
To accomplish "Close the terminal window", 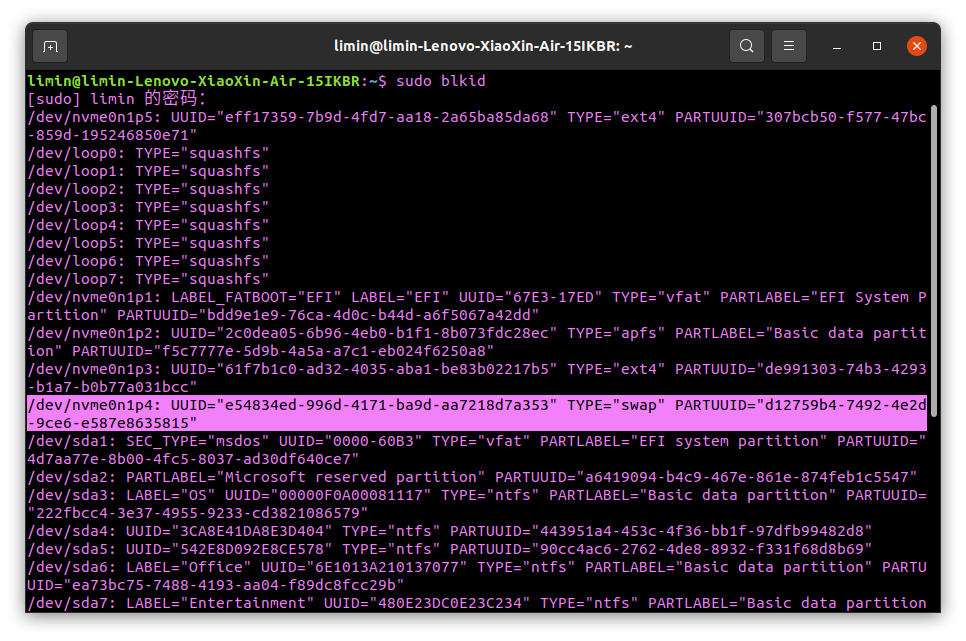I will [x=917, y=46].
